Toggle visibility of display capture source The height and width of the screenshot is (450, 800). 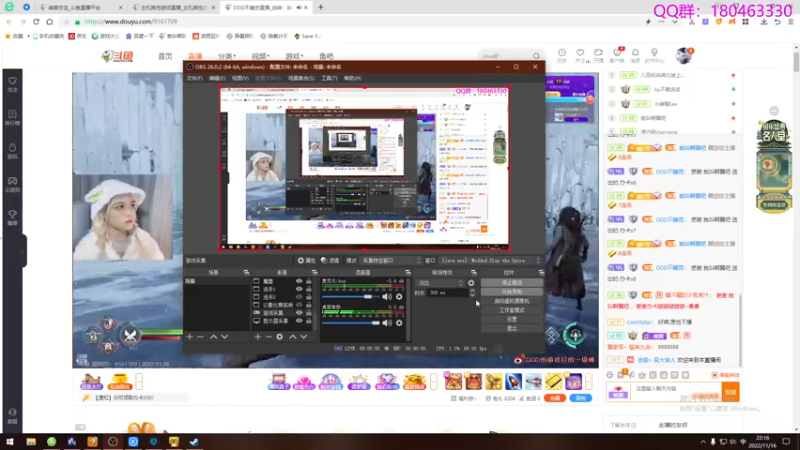(x=299, y=321)
